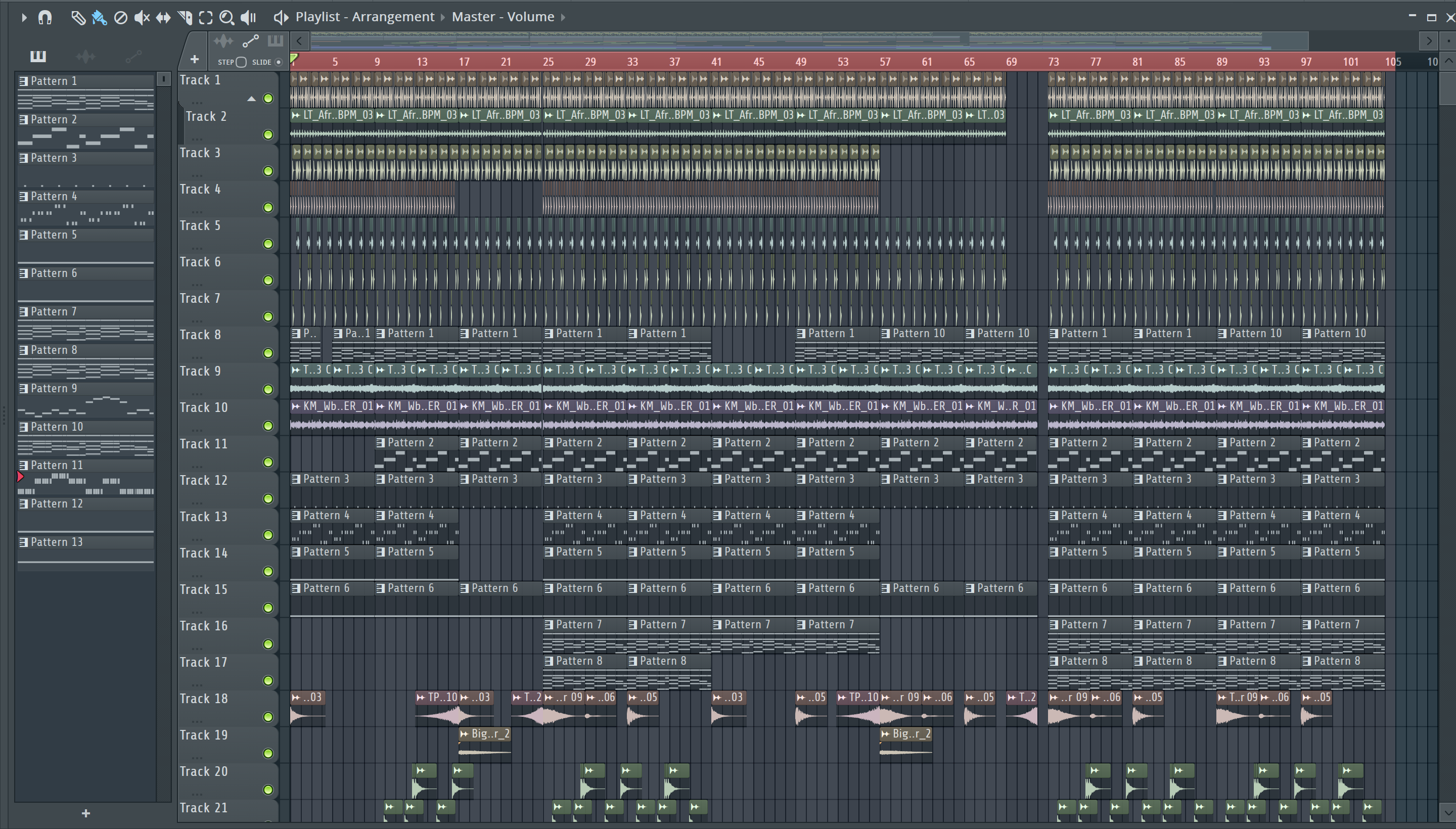This screenshot has width=1456, height=829.
Task: Add a new pattern in the picker panel
Action: (86, 813)
